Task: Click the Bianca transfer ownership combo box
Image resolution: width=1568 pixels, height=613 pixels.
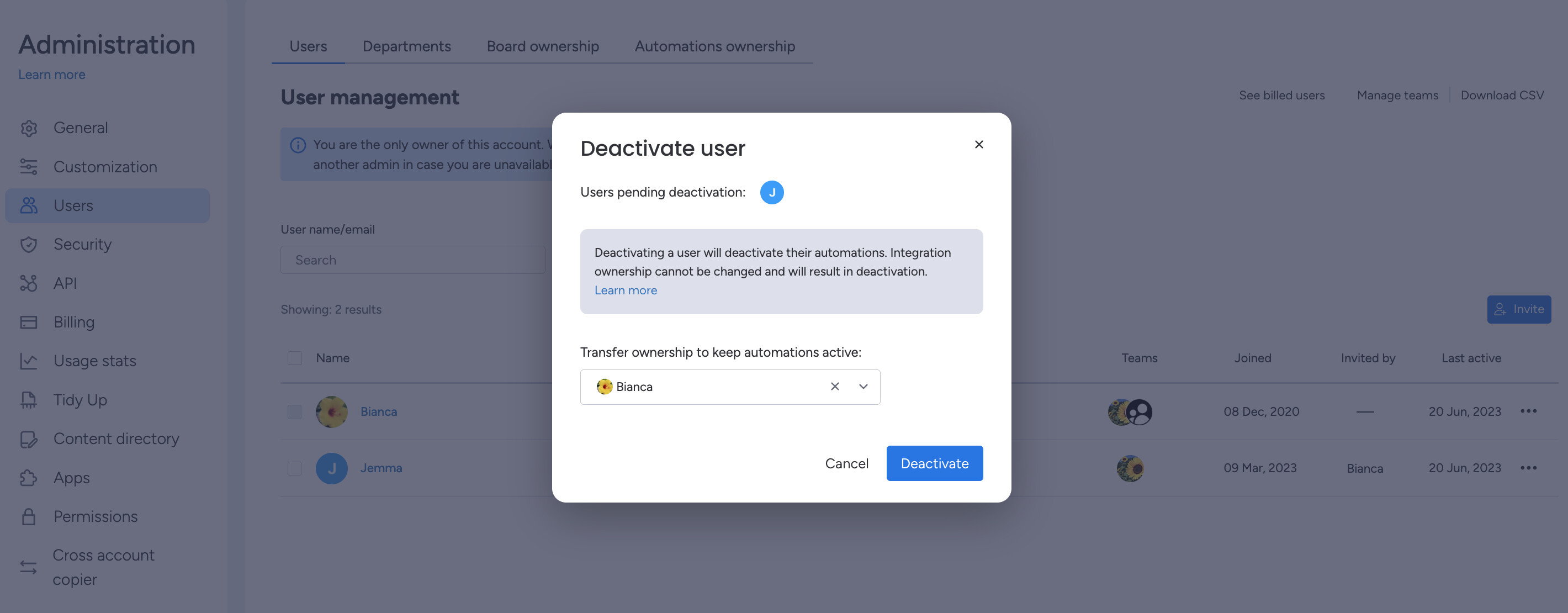Action: [730, 387]
